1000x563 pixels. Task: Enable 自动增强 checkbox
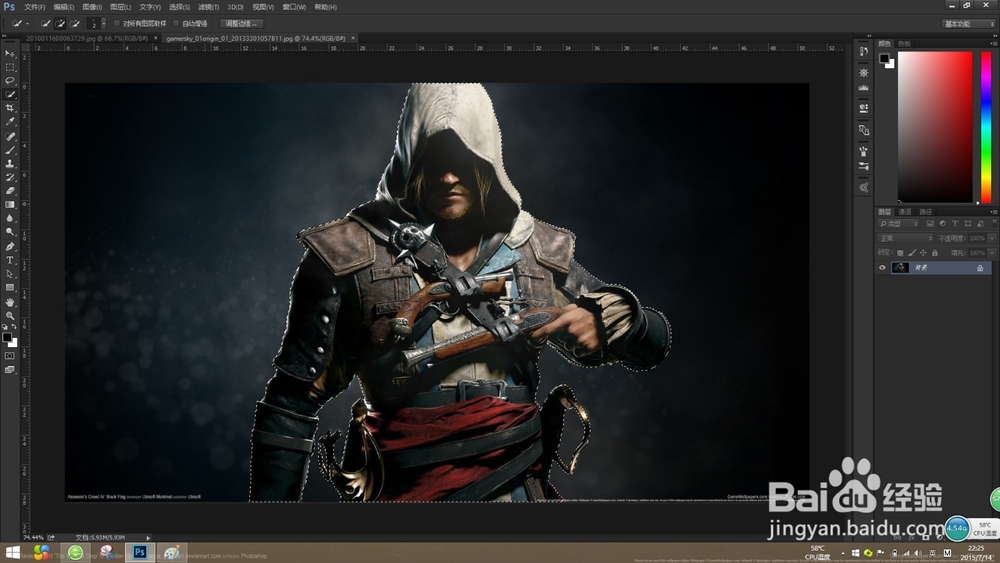pyautogui.click(x=176, y=24)
